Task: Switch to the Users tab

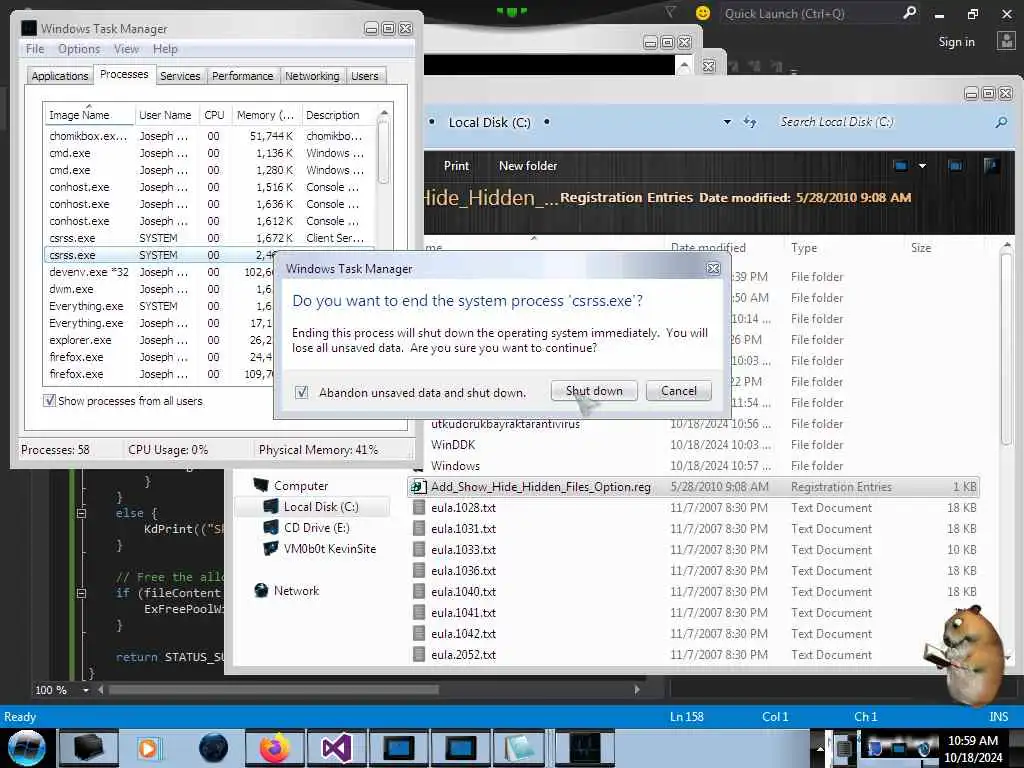Action: click(x=364, y=76)
